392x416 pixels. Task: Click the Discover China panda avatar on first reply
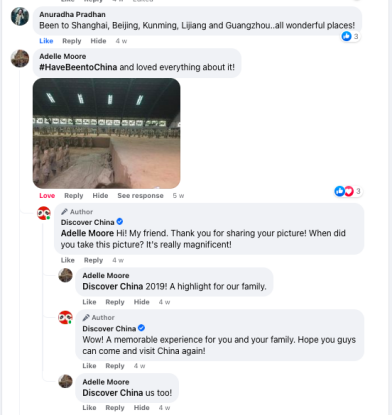[x=44, y=213]
